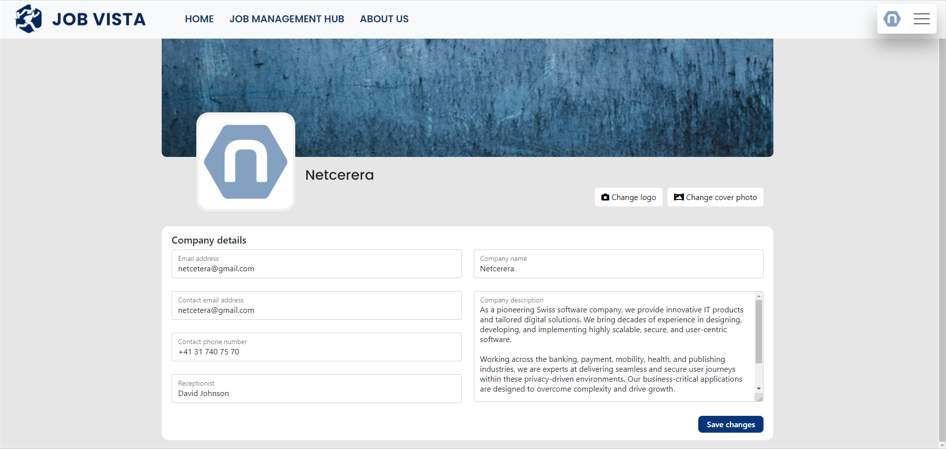Click the Change cover photo button text
This screenshot has height=449, width=946.
point(721,197)
